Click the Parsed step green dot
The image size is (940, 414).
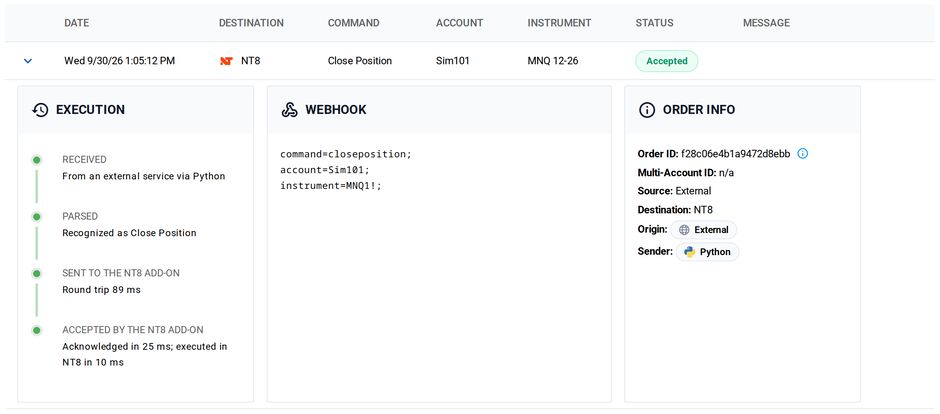[x=37, y=216]
